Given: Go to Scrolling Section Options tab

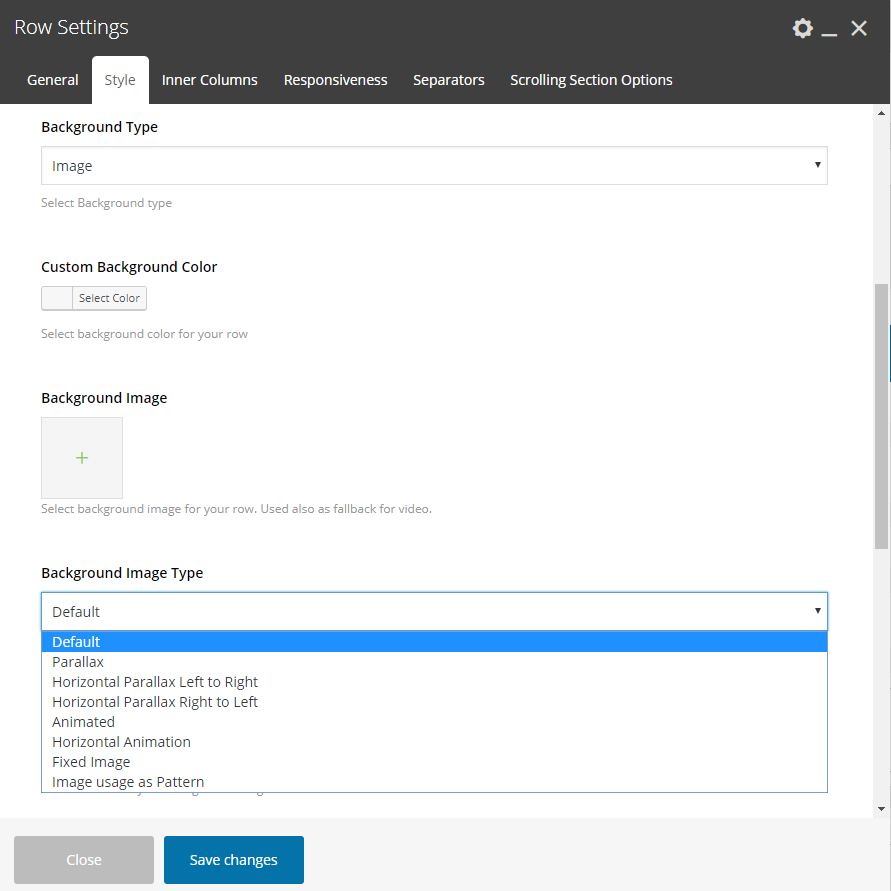Looking at the screenshot, I should click(591, 80).
